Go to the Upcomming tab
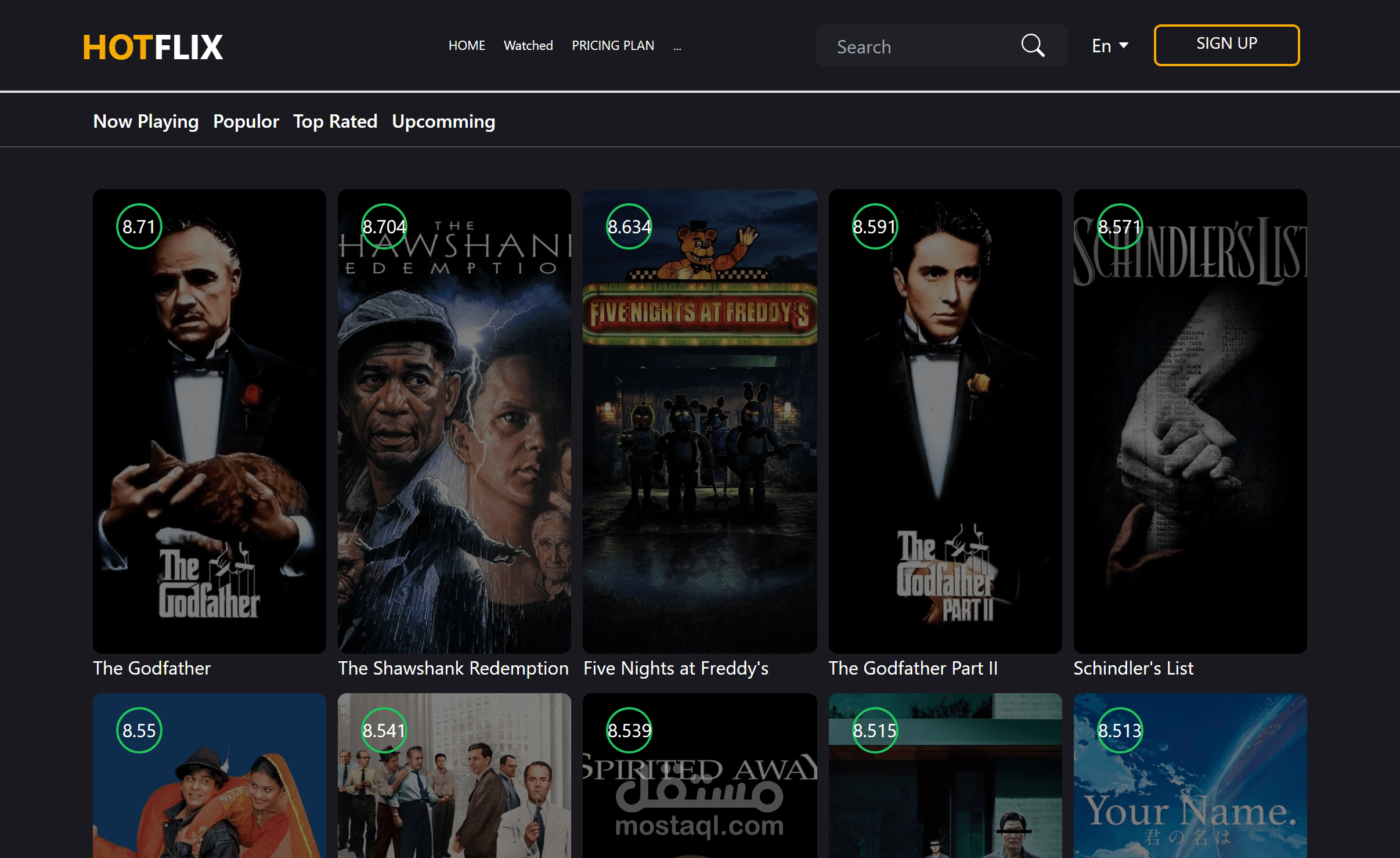 click(x=443, y=121)
